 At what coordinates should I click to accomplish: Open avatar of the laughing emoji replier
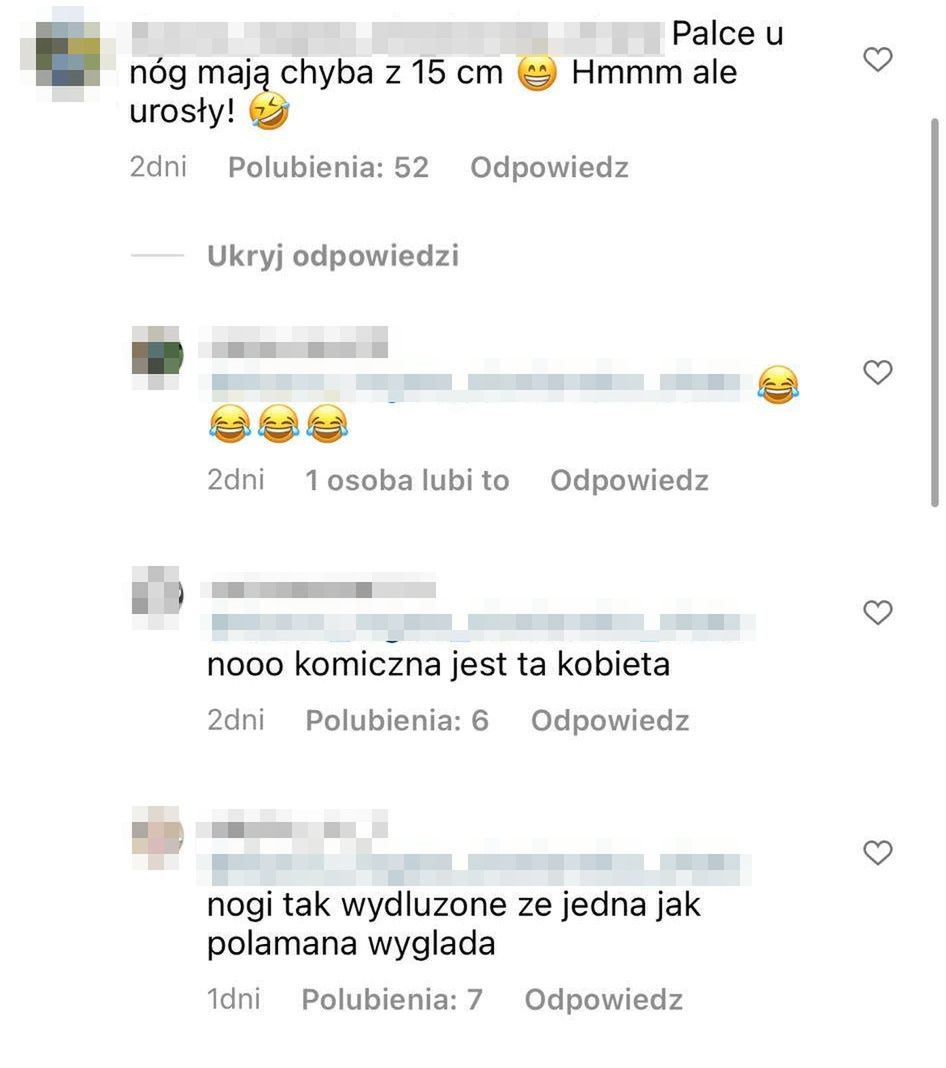coord(157,356)
